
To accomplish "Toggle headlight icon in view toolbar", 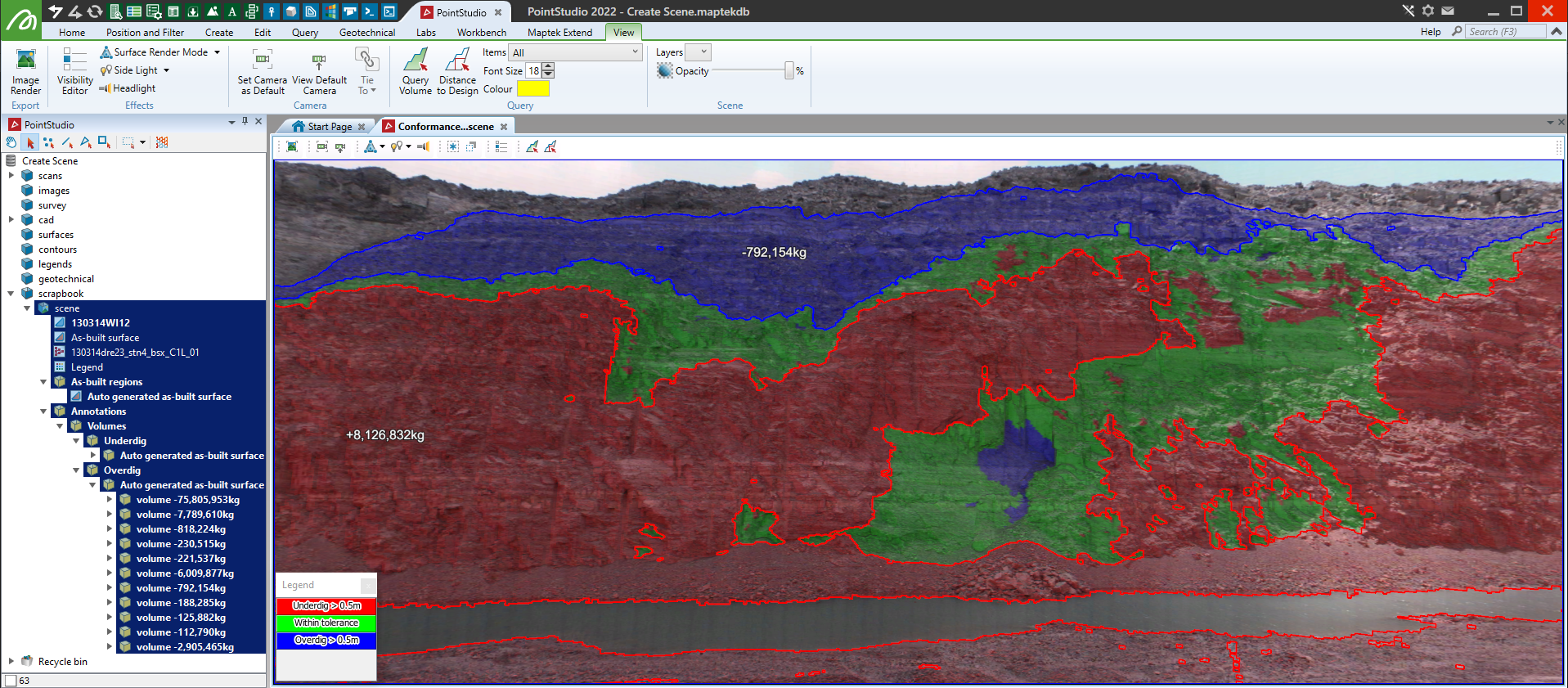I will coord(424,146).
